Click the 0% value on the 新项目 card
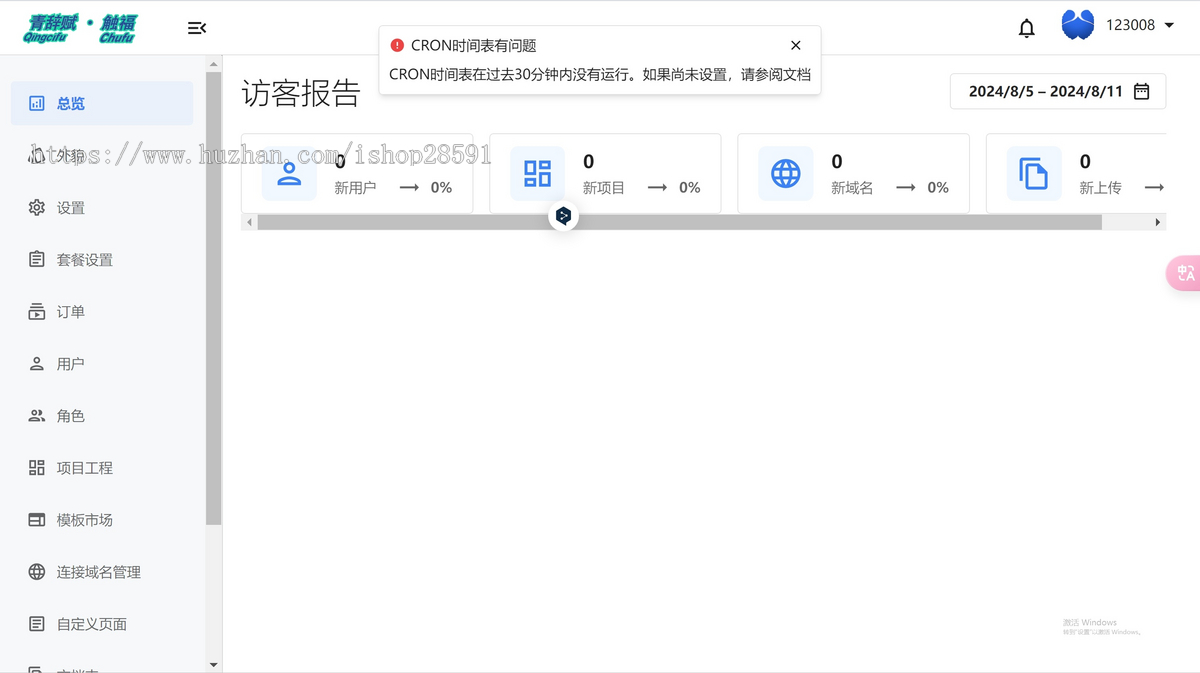The height and width of the screenshot is (673, 1200). [690, 187]
